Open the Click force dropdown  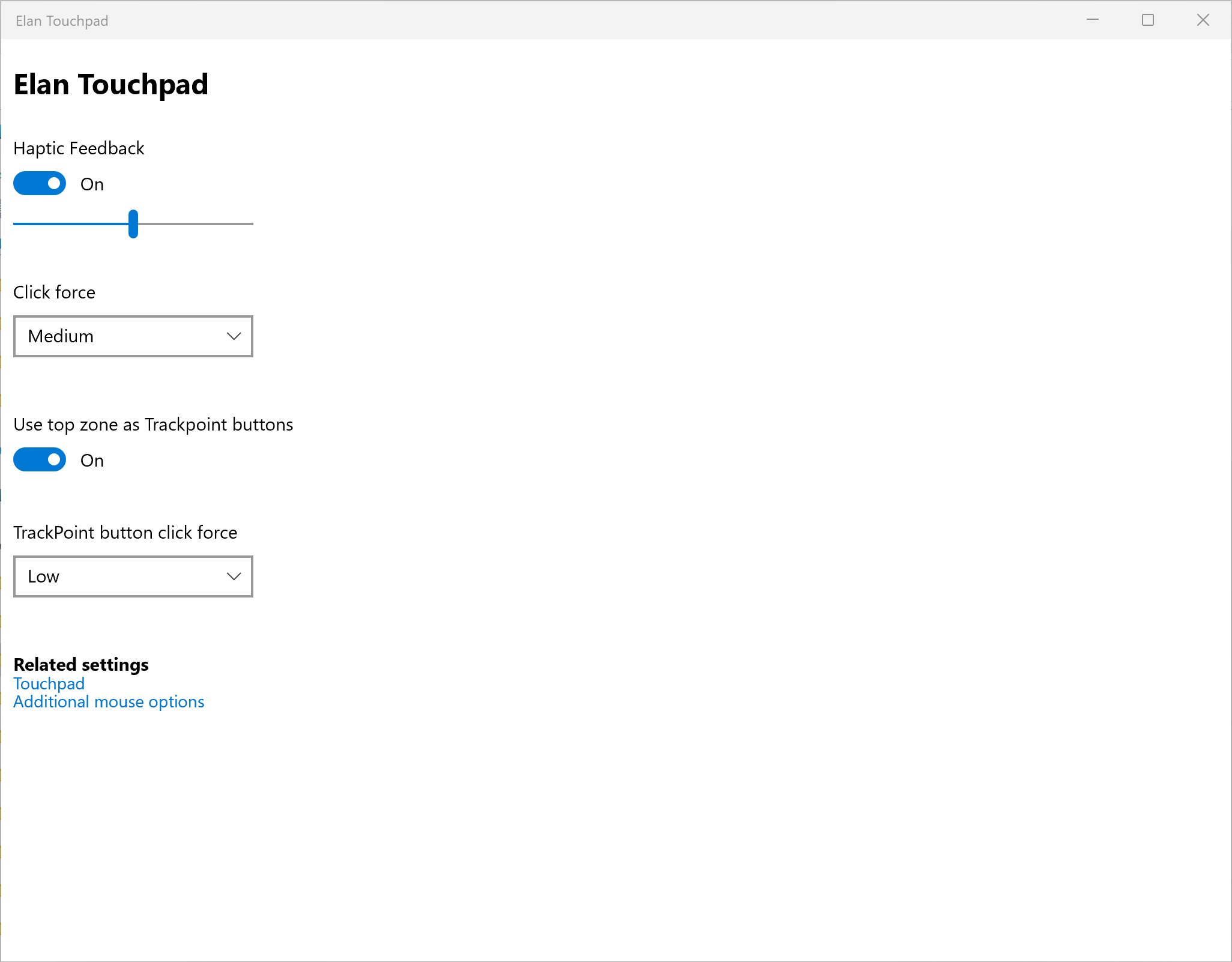[x=133, y=336]
